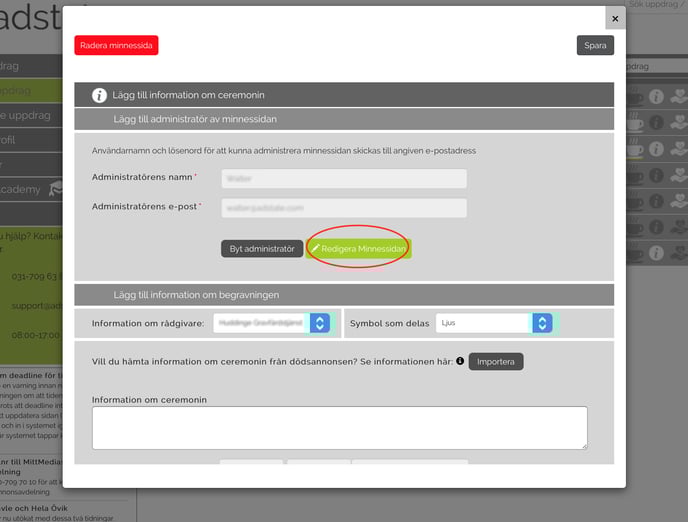This screenshot has width=688, height=522.
Task: Click Sök uppdrag search field in background
Action: coord(657,5)
